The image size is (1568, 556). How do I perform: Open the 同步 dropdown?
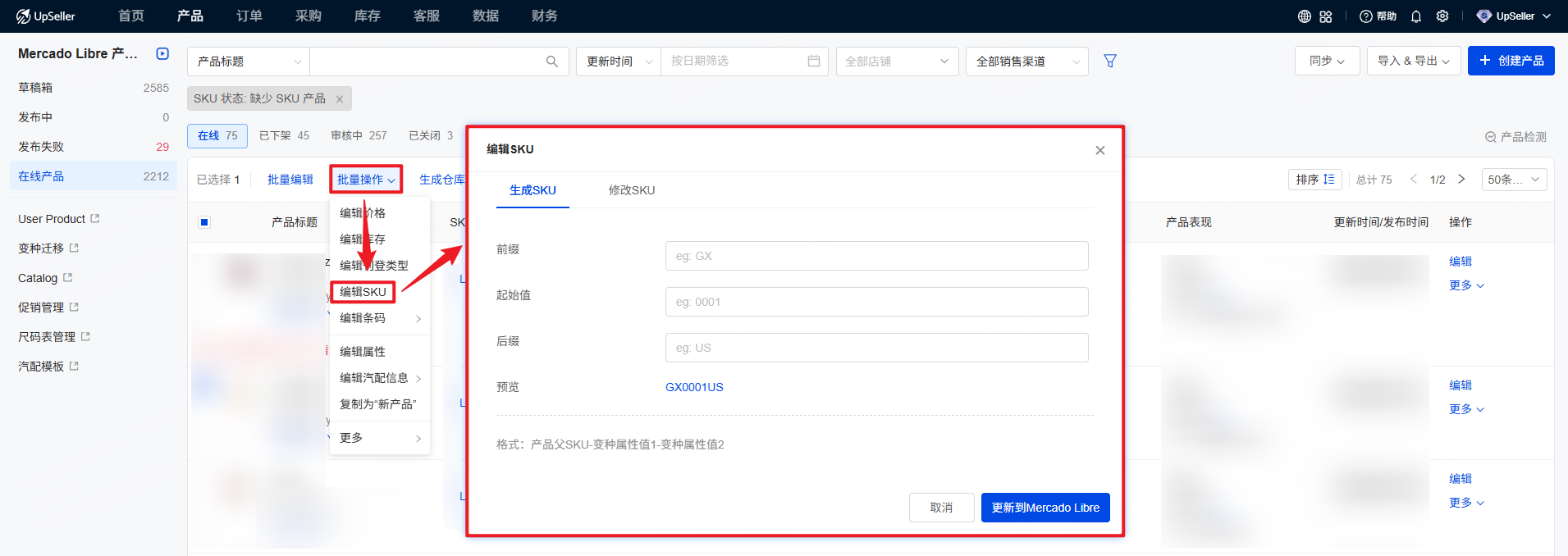click(1327, 61)
